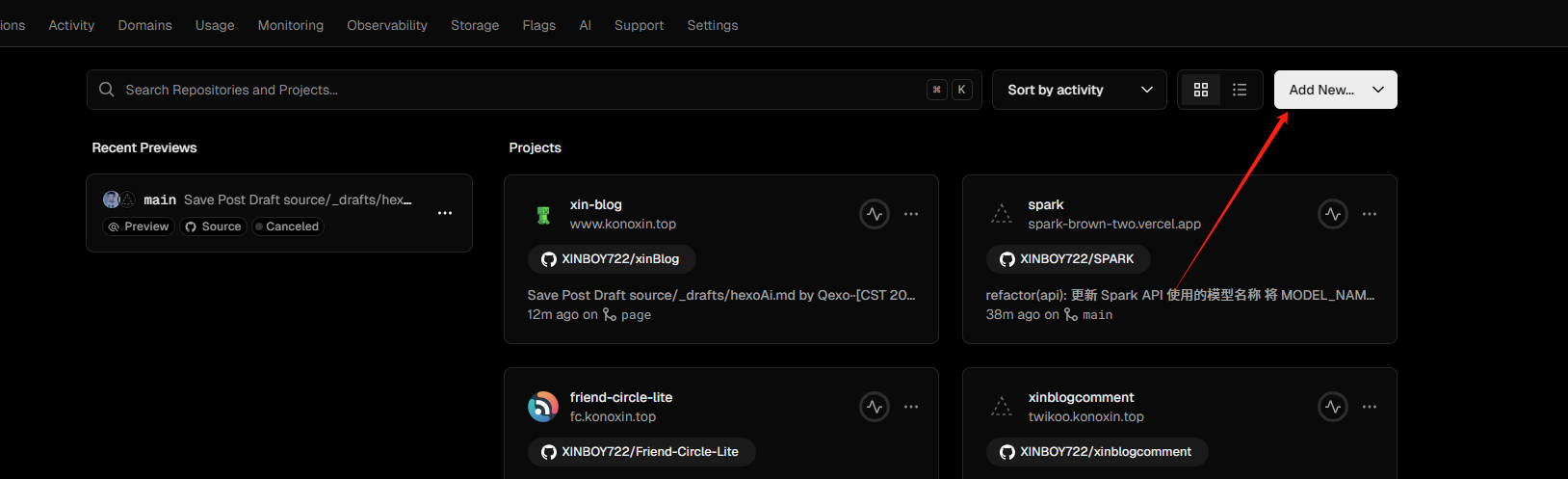The image size is (1568, 479).
Task: Switch to list view layout
Action: tap(1240, 90)
